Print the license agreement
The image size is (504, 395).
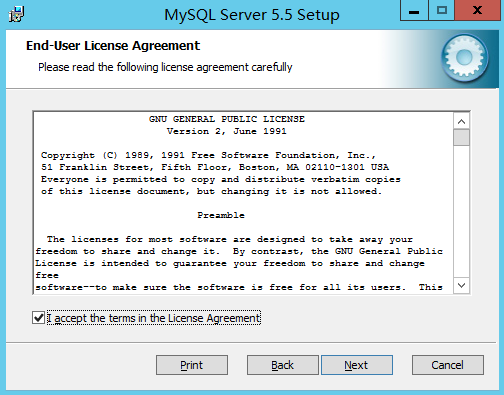[x=192, y=365]
